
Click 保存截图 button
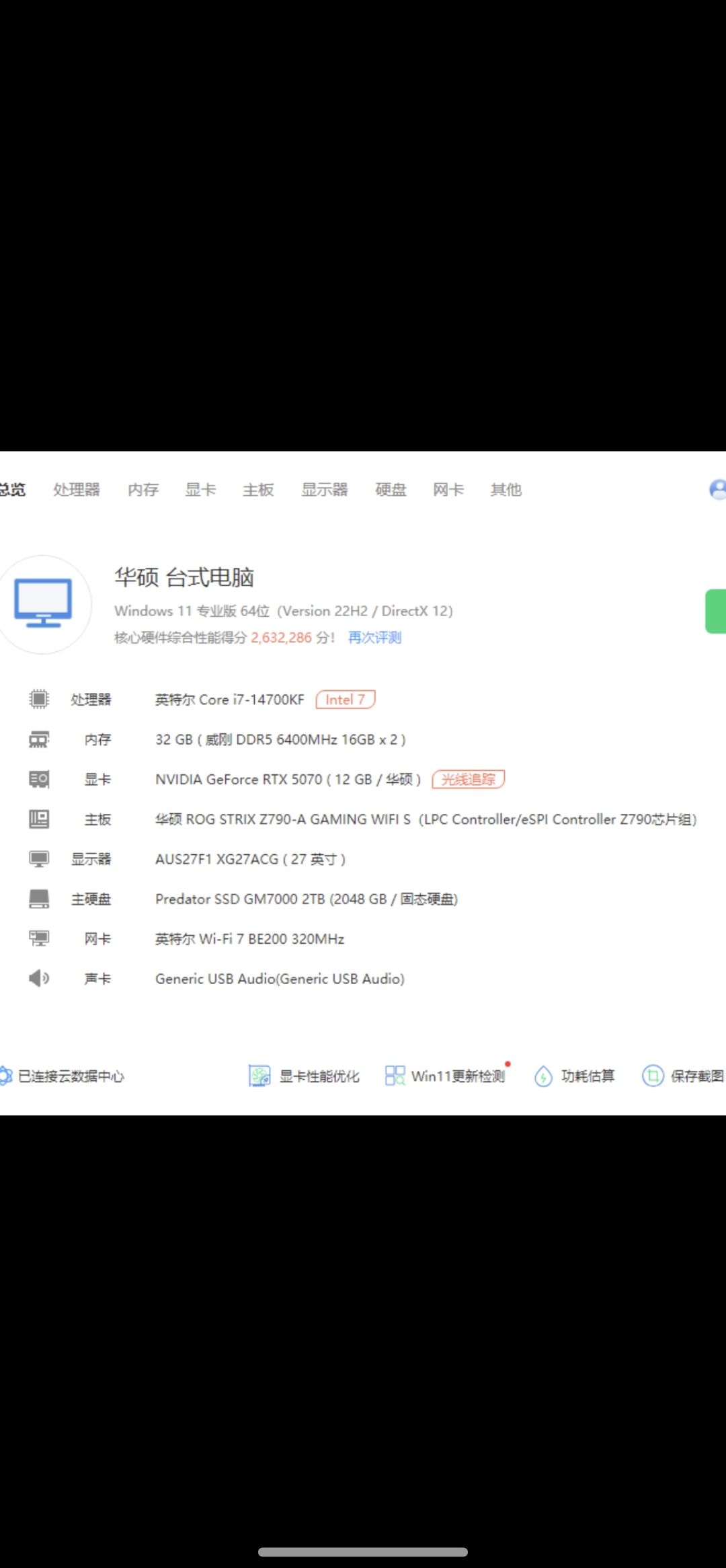[x=683, y=1076]
